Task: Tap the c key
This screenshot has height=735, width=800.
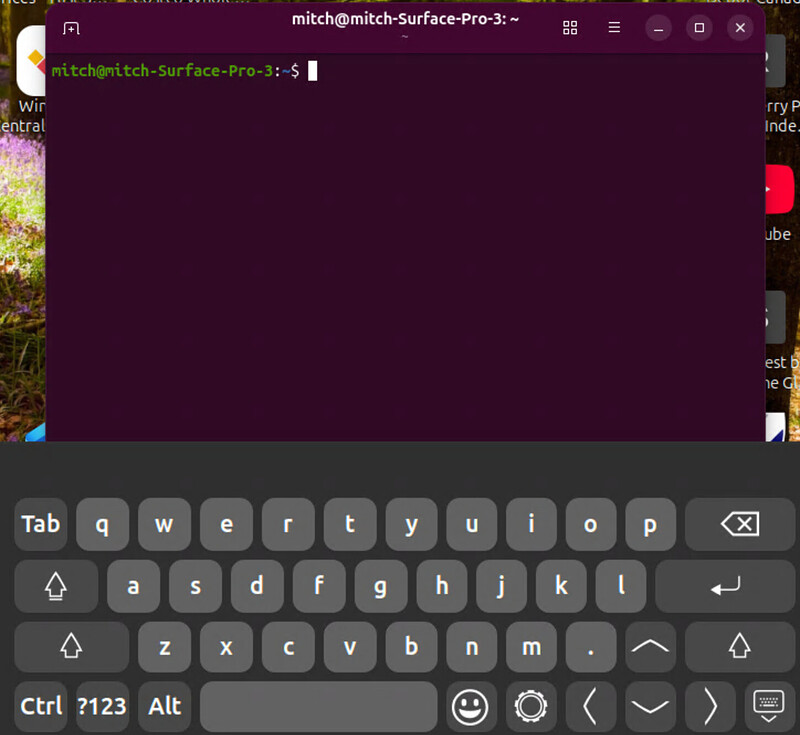Action: pyautogui.click(x=288, y=647)
